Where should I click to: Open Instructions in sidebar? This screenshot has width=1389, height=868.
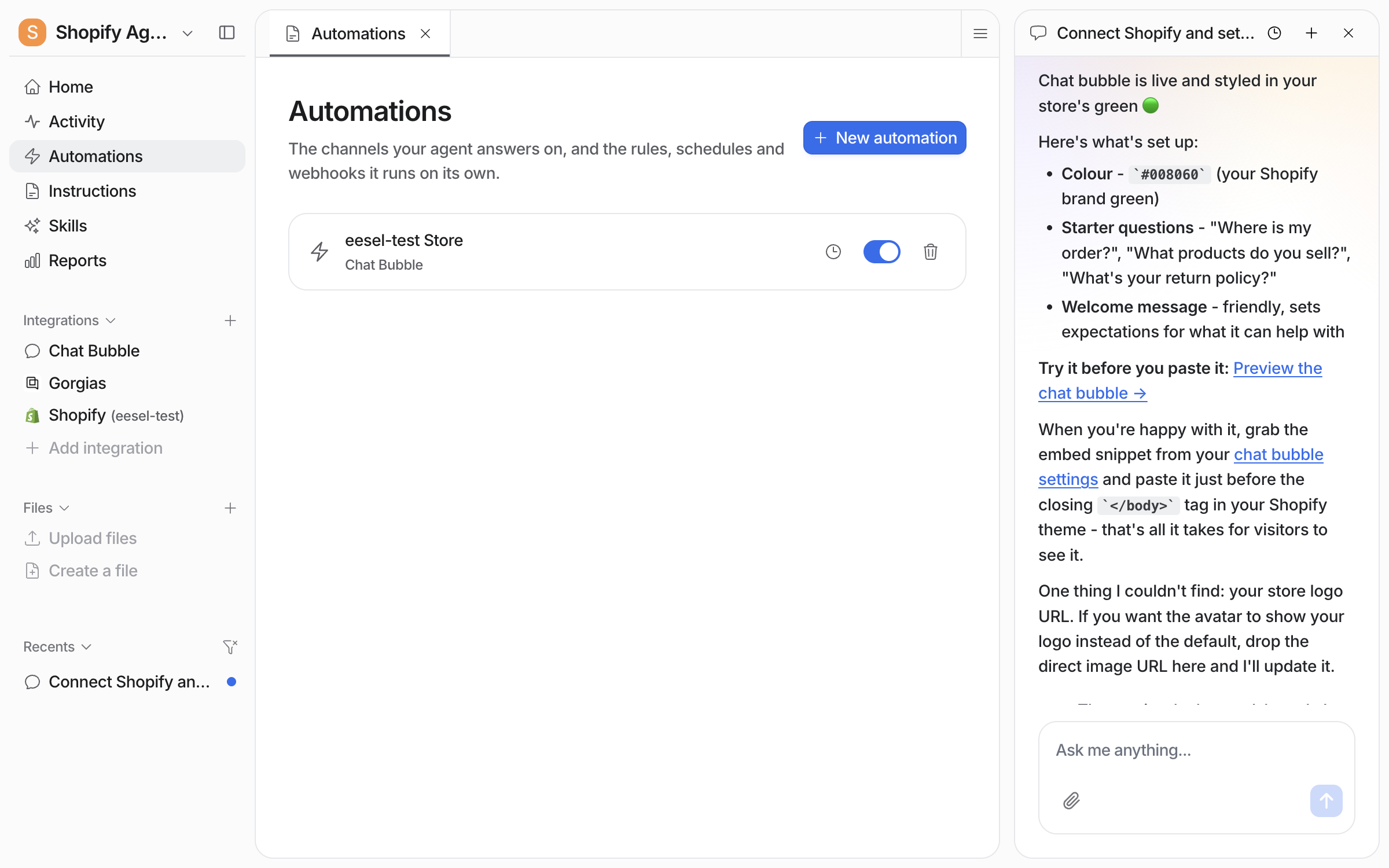click(127, 191)
